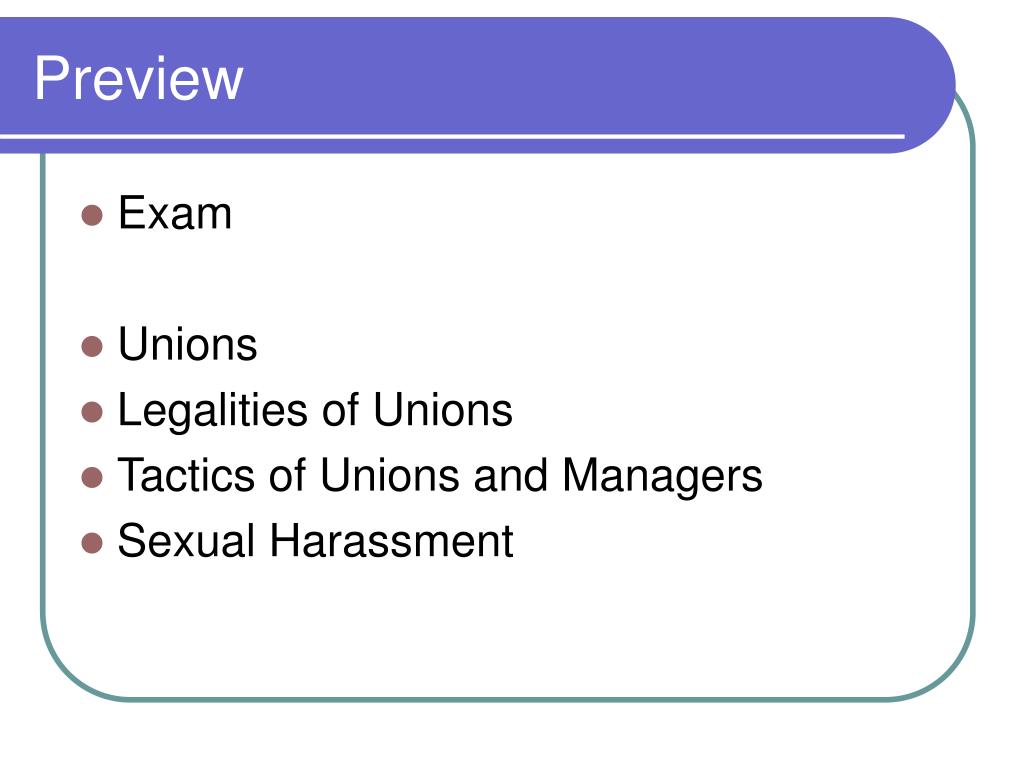Click the bullet next to Sexual Harassment
The image size is (1024, 768).
point(92,543)
